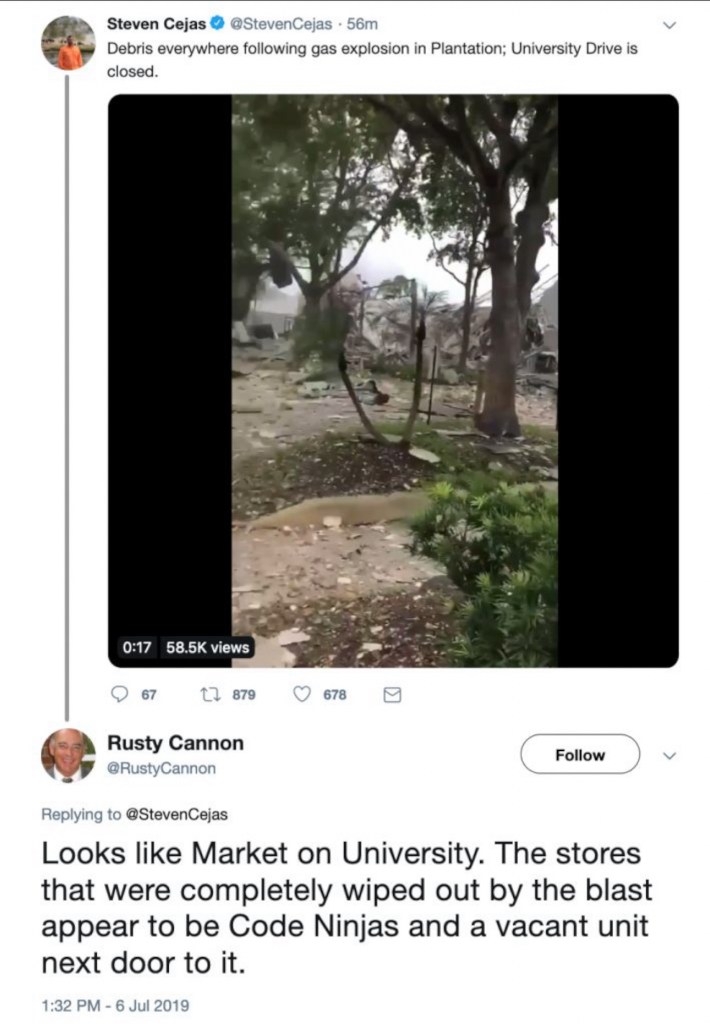The image size is (710, 1024).
Task: Play the debris video in the tweet
Action: click(394, 380)
